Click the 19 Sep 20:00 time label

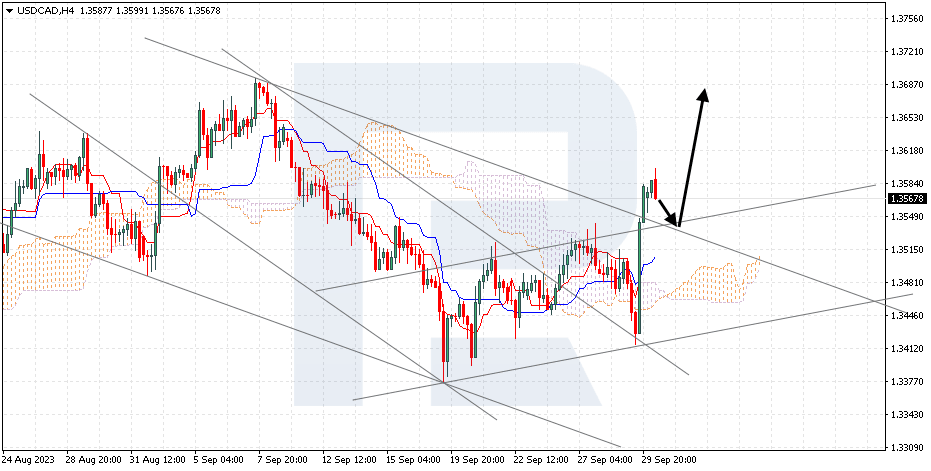click(x=479, y=460)
